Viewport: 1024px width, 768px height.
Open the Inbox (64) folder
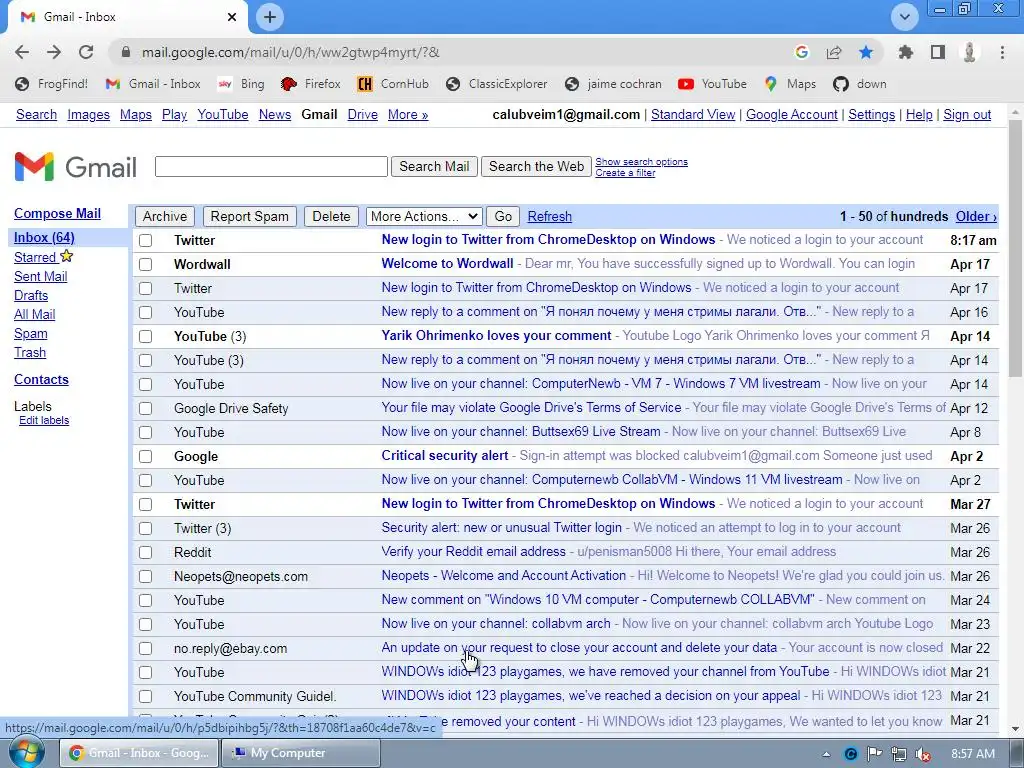[x=44, y=237]
